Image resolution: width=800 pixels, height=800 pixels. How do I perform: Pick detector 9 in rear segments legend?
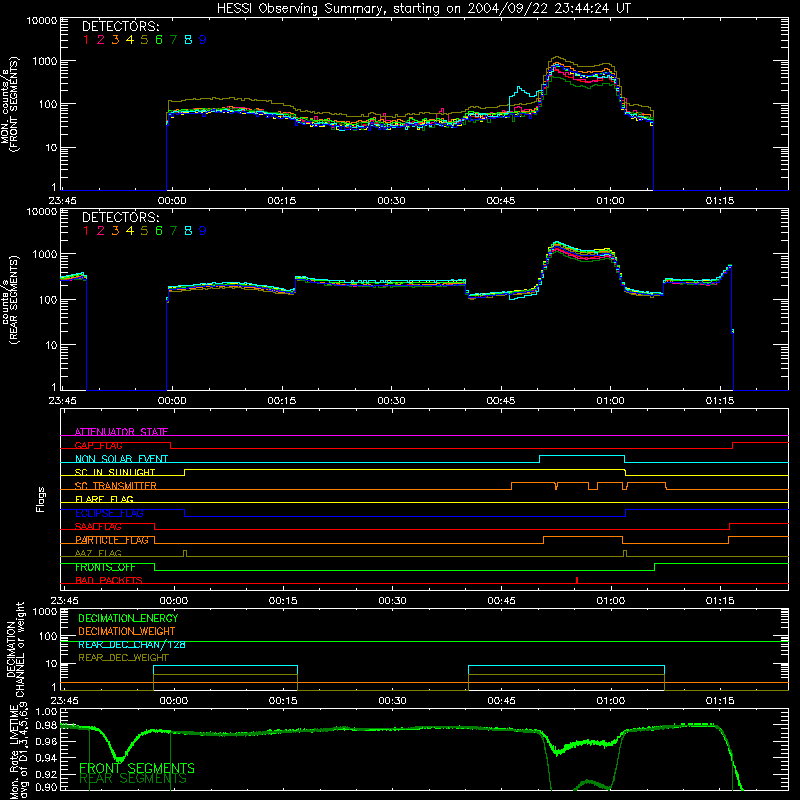(203, 231)
